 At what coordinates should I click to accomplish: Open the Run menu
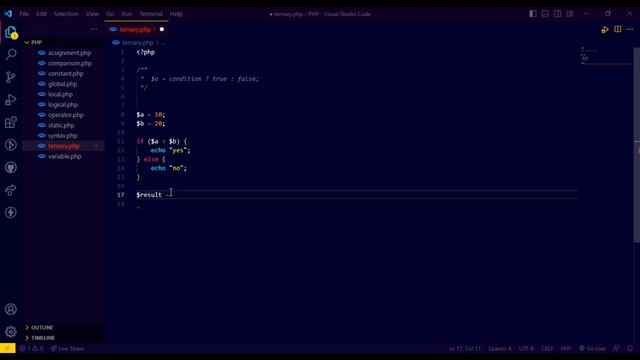point(127,13)
